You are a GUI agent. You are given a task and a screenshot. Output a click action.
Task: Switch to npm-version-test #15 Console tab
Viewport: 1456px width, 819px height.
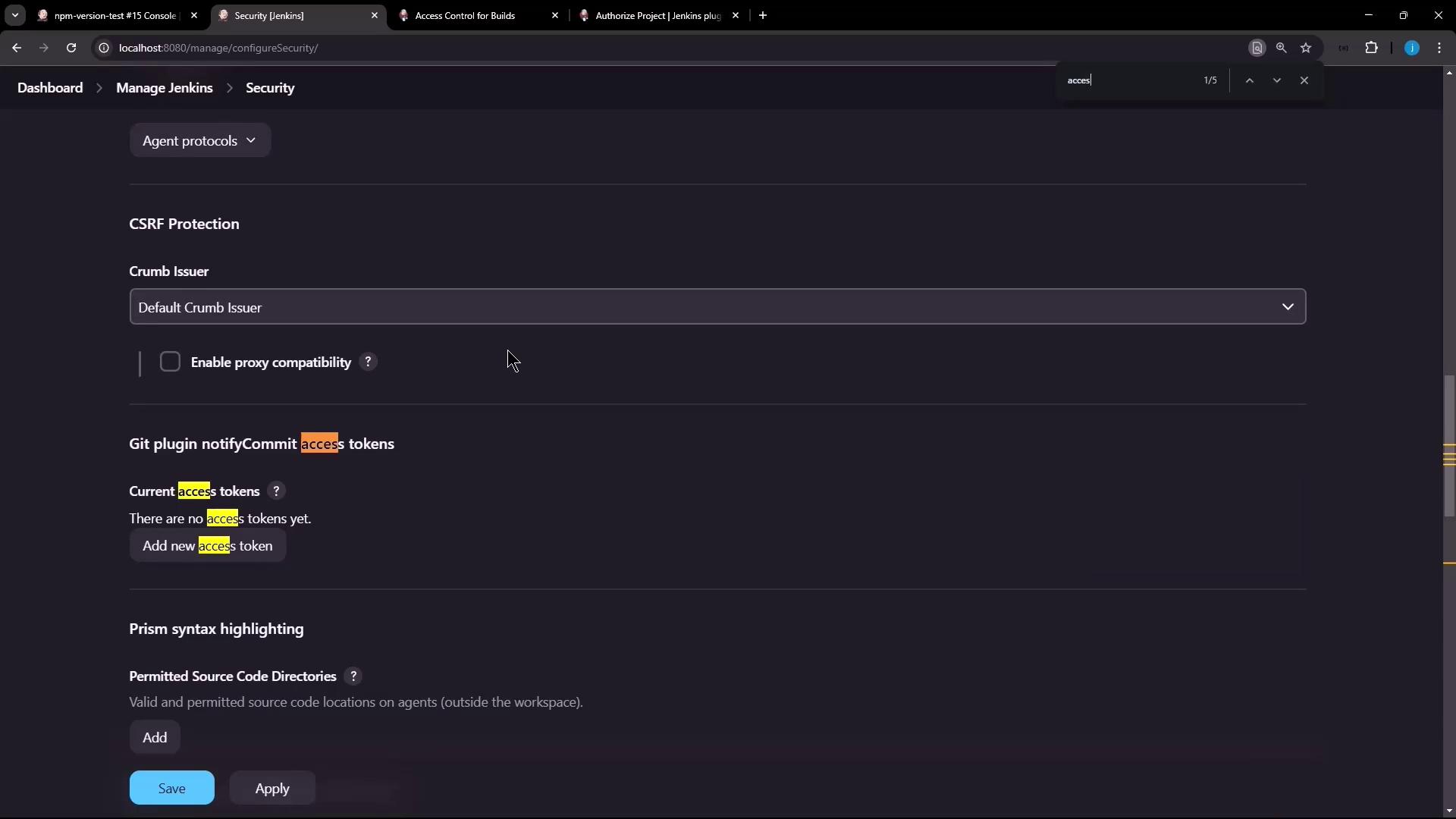click(114, 15)
